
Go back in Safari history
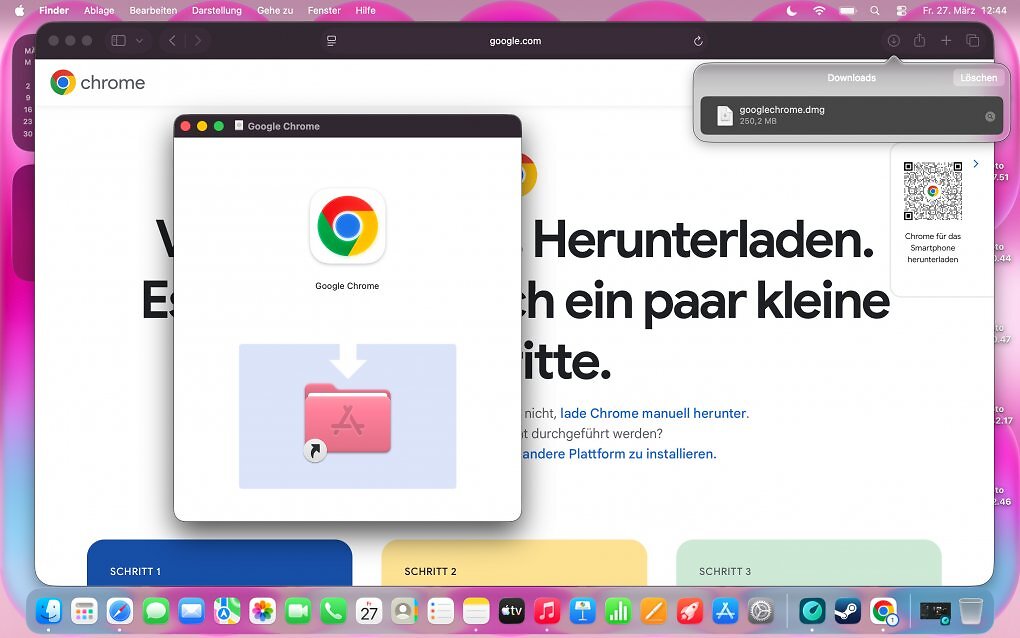pos(172,40)
